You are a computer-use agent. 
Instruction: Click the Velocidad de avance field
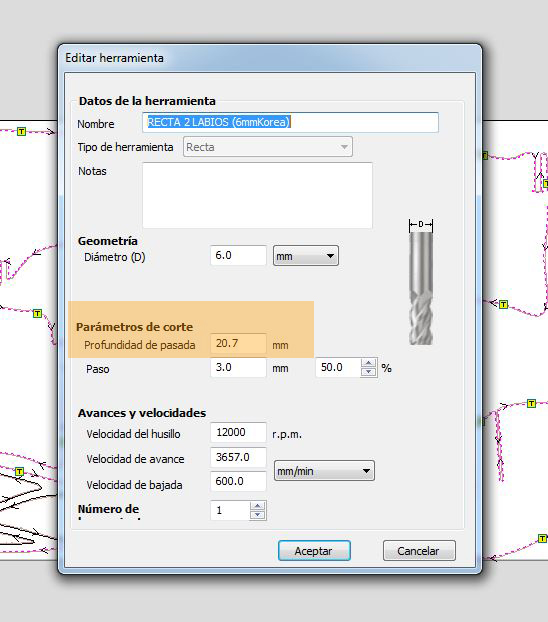[238, 457]
